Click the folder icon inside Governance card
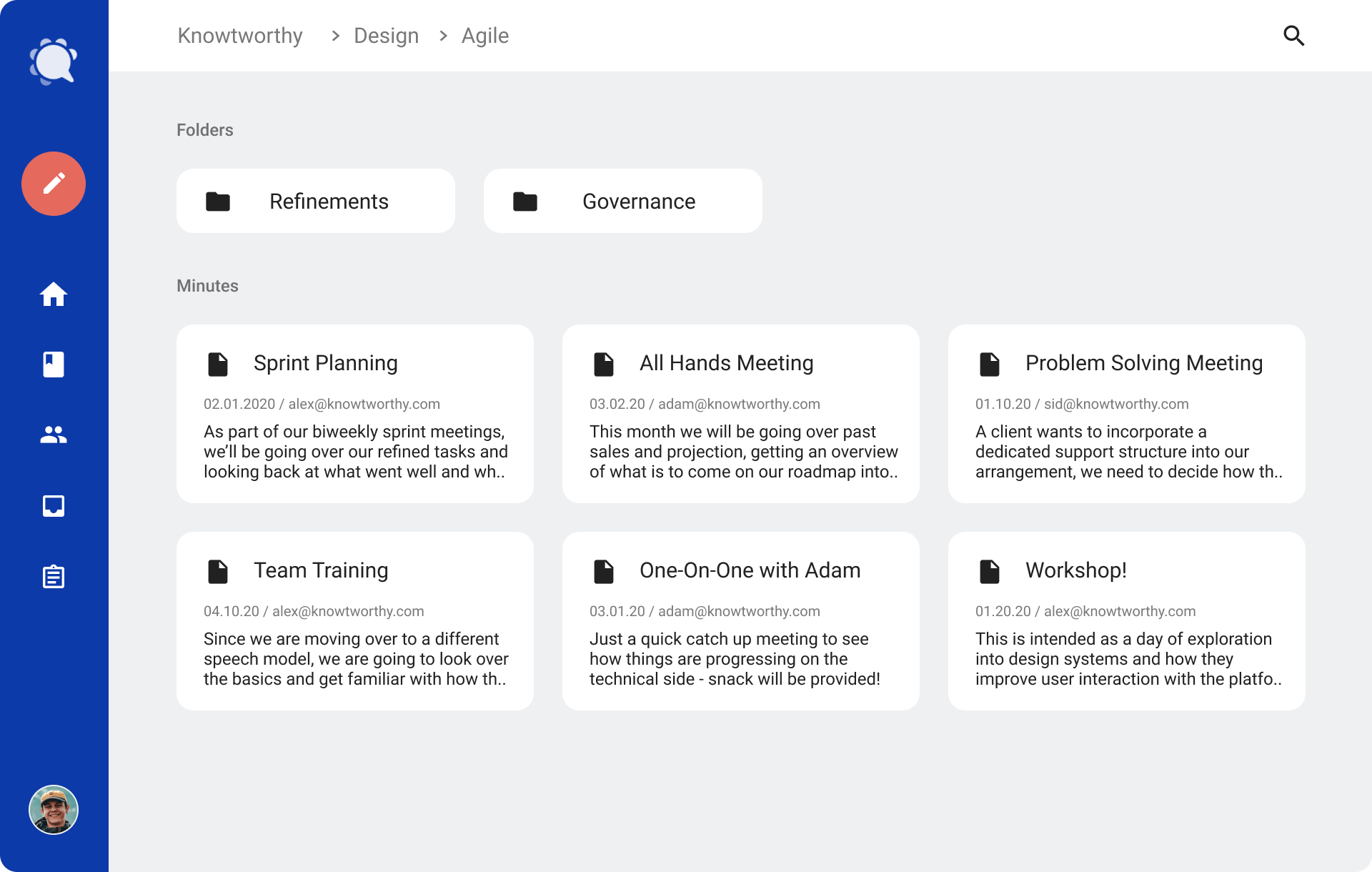1372x872 pixels. point(525,202)
